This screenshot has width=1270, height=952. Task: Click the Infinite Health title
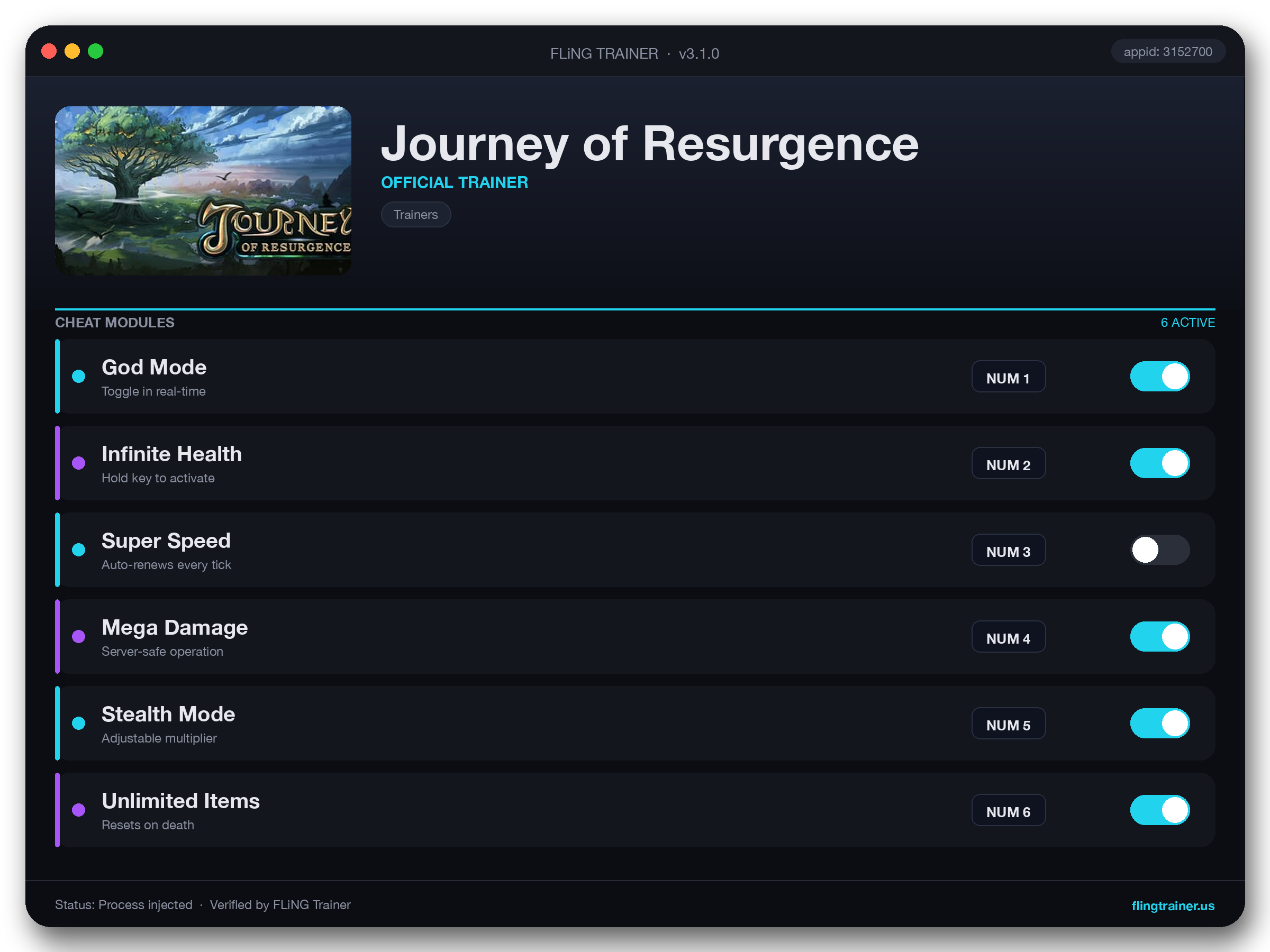[171, 454]
